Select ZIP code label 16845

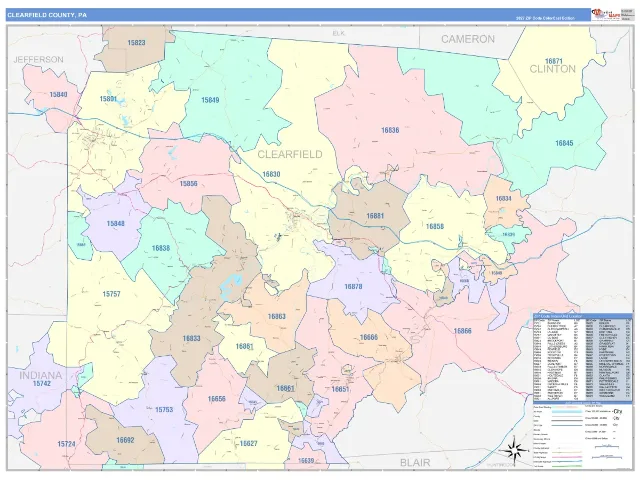point(564,143)
